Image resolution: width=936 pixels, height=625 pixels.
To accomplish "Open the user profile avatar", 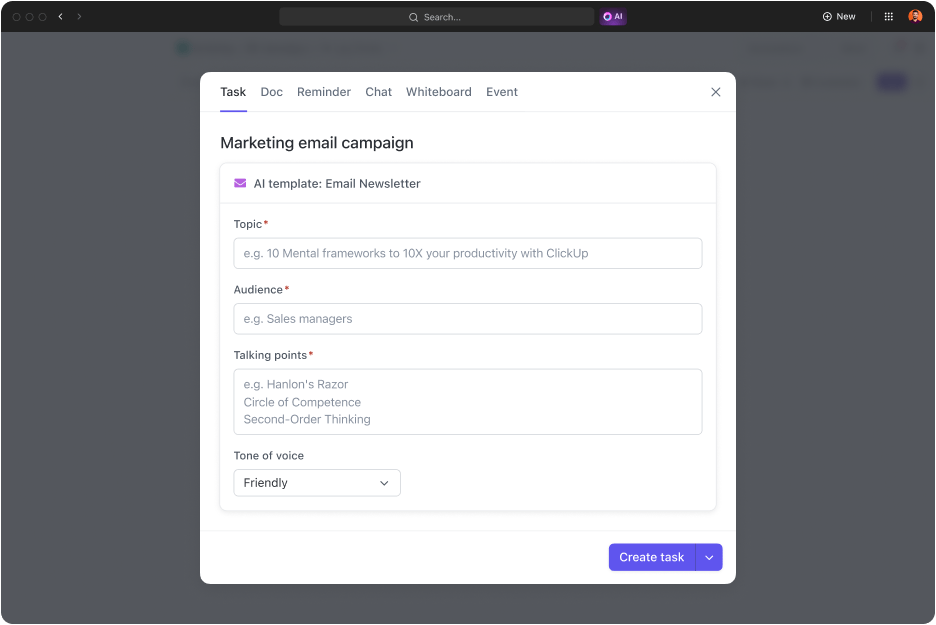I will point(915,17).
